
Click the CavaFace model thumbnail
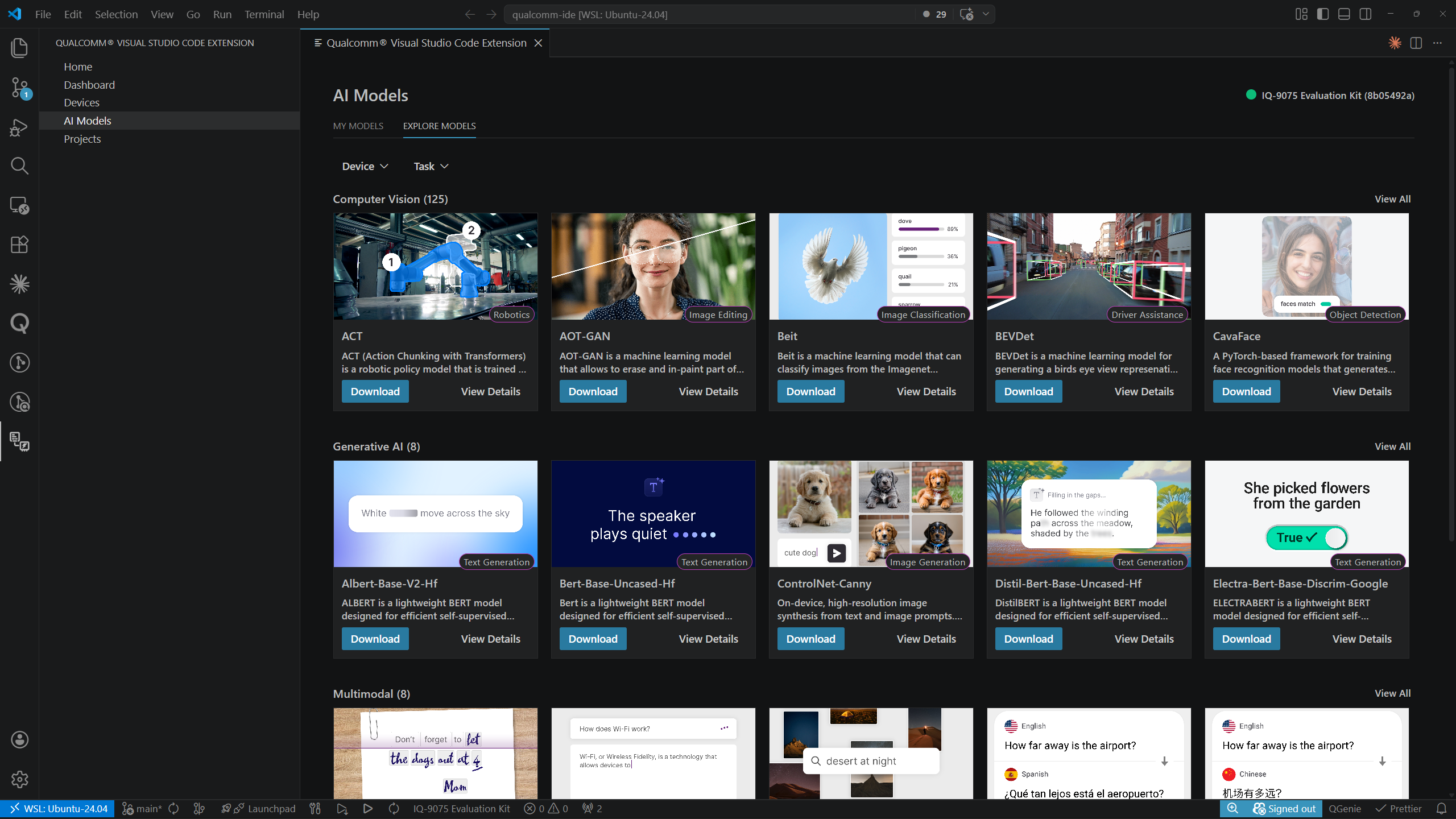1306,266
